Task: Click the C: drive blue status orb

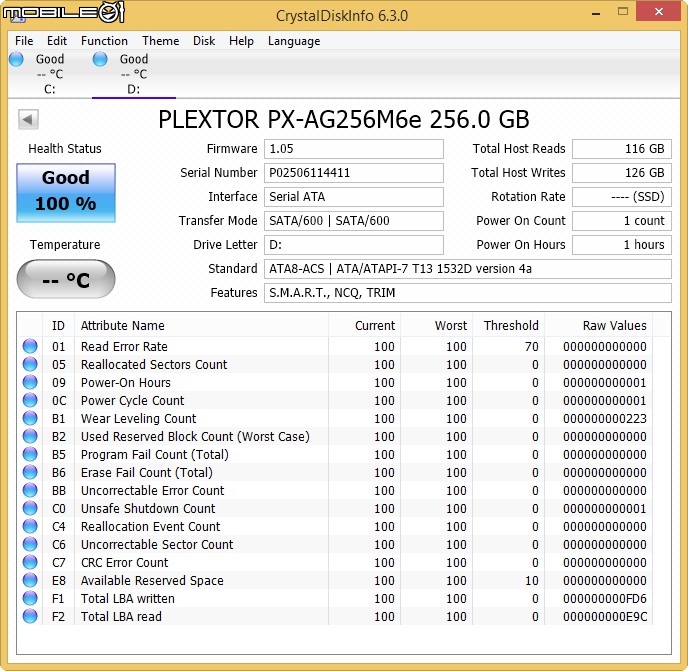Action: 16,59
